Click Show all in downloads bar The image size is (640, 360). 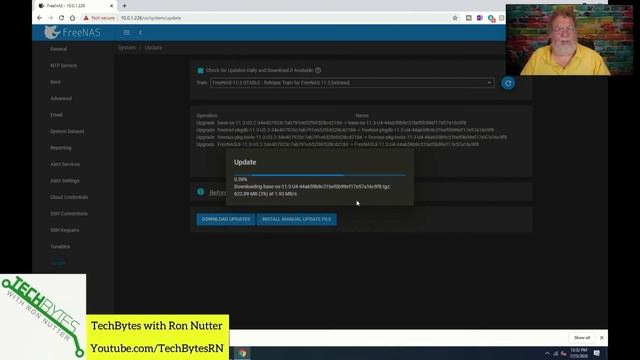[x=582, y=338]
